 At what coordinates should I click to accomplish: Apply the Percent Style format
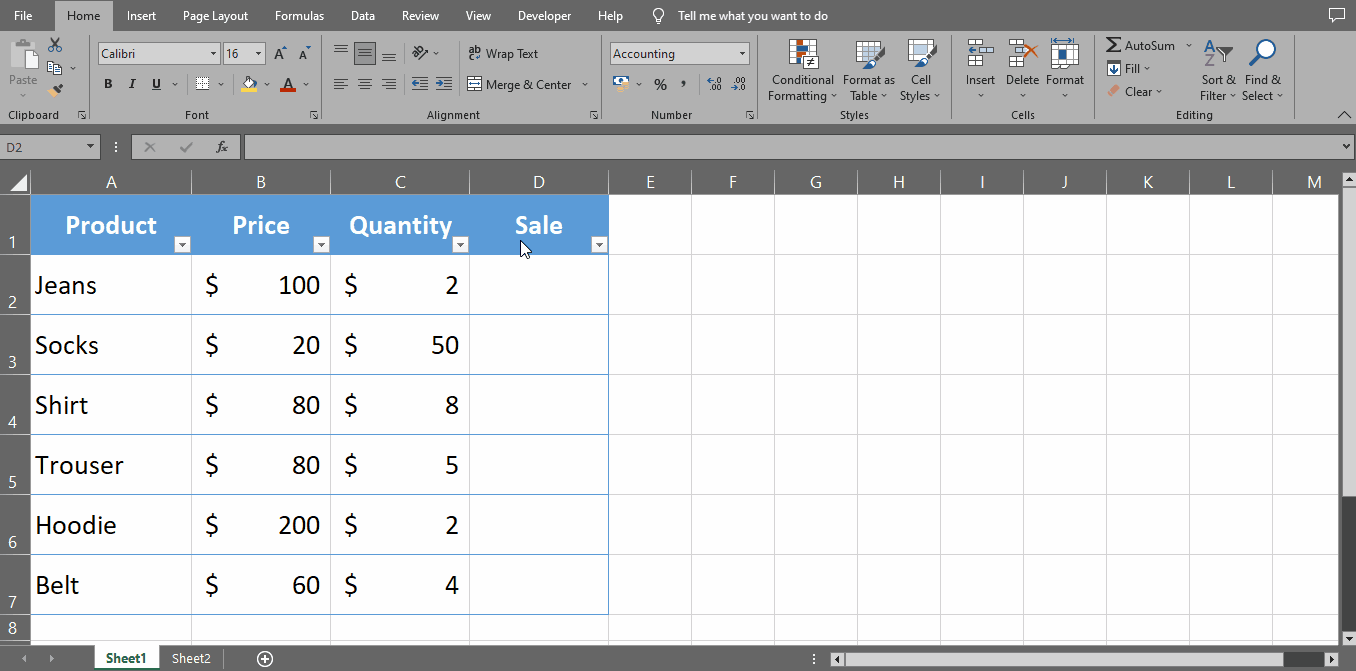[x=660, y=84]
